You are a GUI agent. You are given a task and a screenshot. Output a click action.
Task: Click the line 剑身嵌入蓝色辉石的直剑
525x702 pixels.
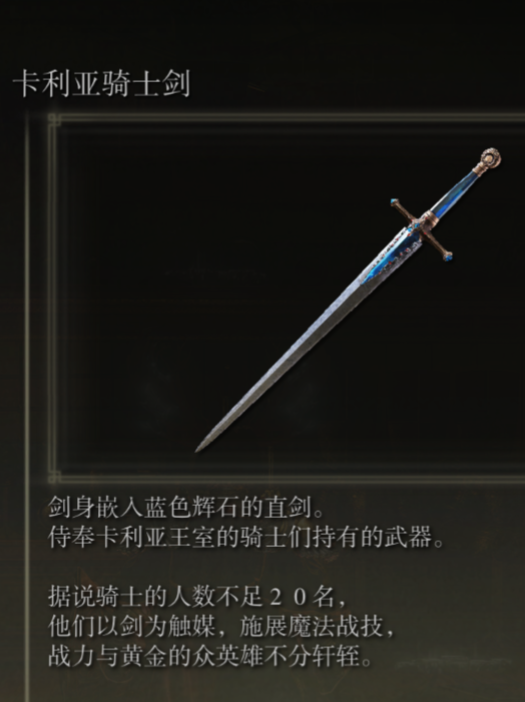click(x=186, y=507)
